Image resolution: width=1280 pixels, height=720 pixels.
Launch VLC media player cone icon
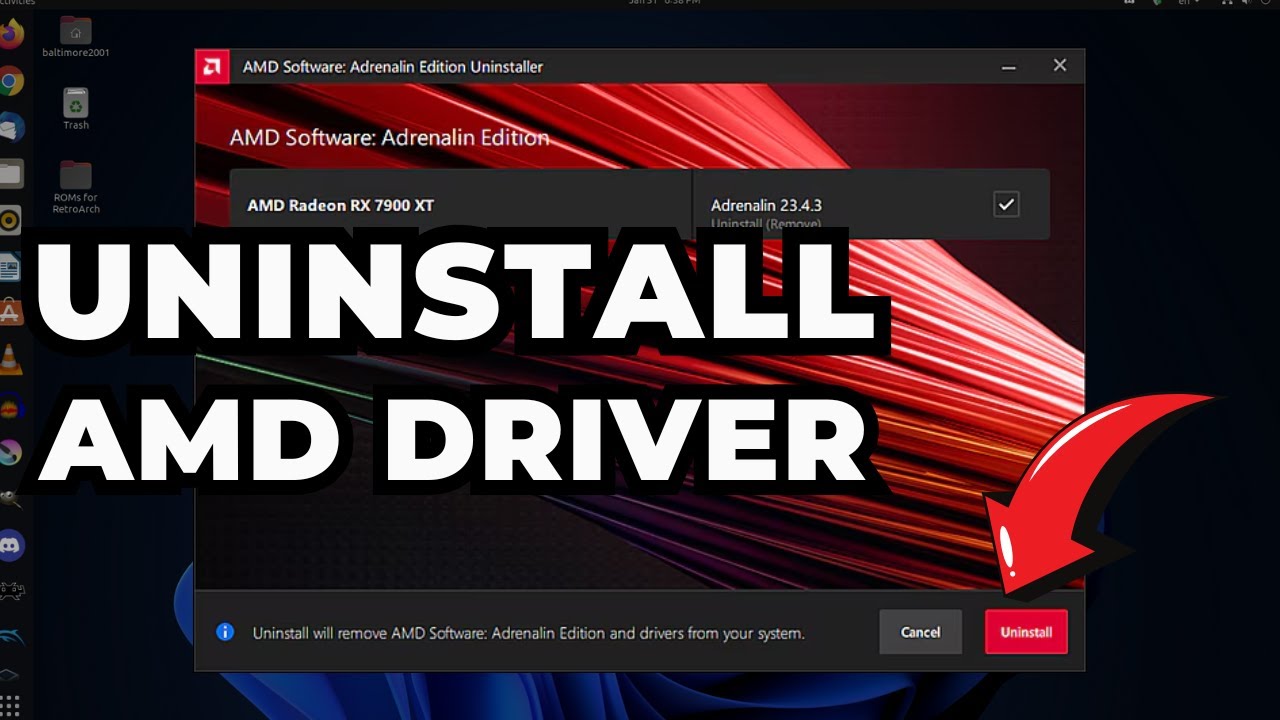[x=11, y=359]
